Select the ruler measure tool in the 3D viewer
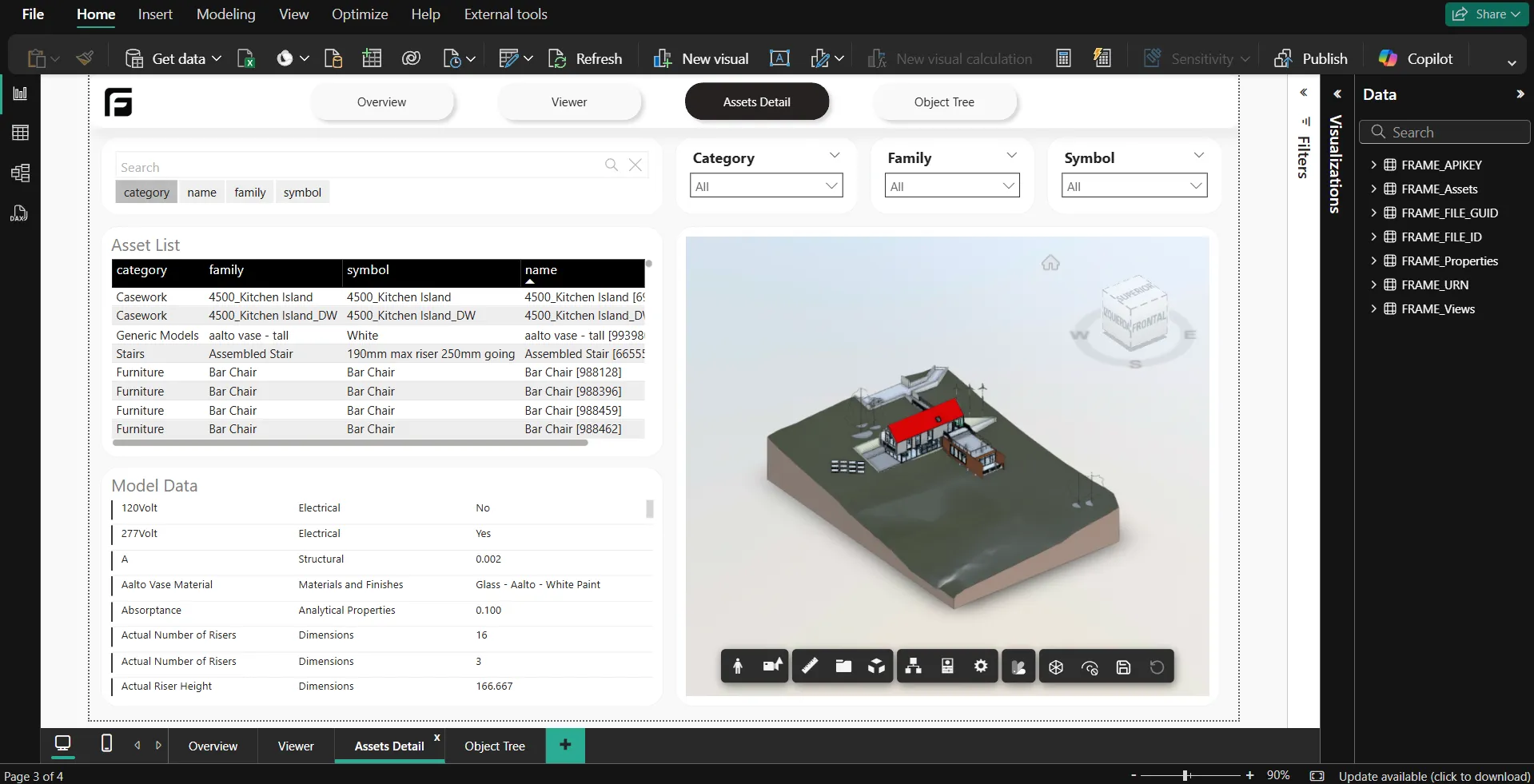 click(x=810, y=667)
